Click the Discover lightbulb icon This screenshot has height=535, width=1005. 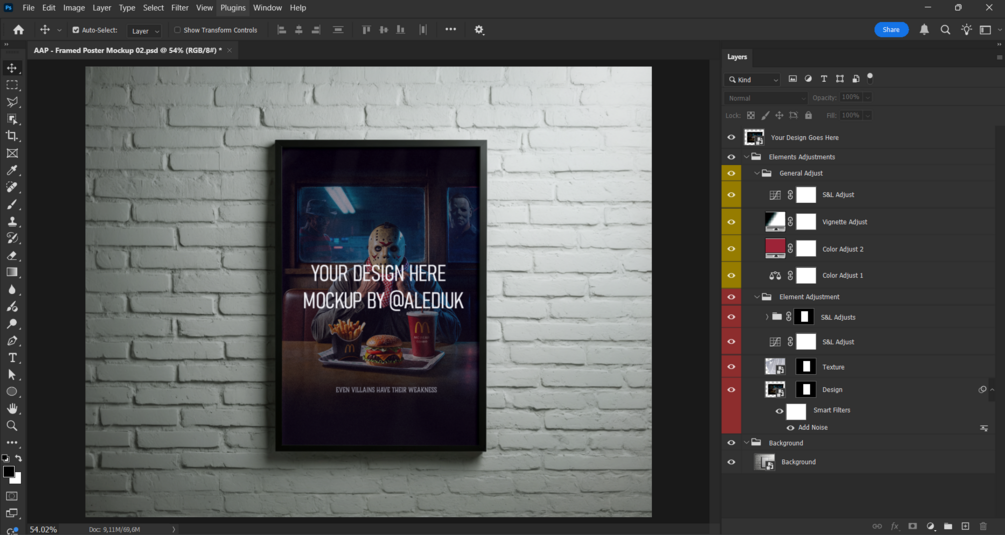[x=966, y=29]
